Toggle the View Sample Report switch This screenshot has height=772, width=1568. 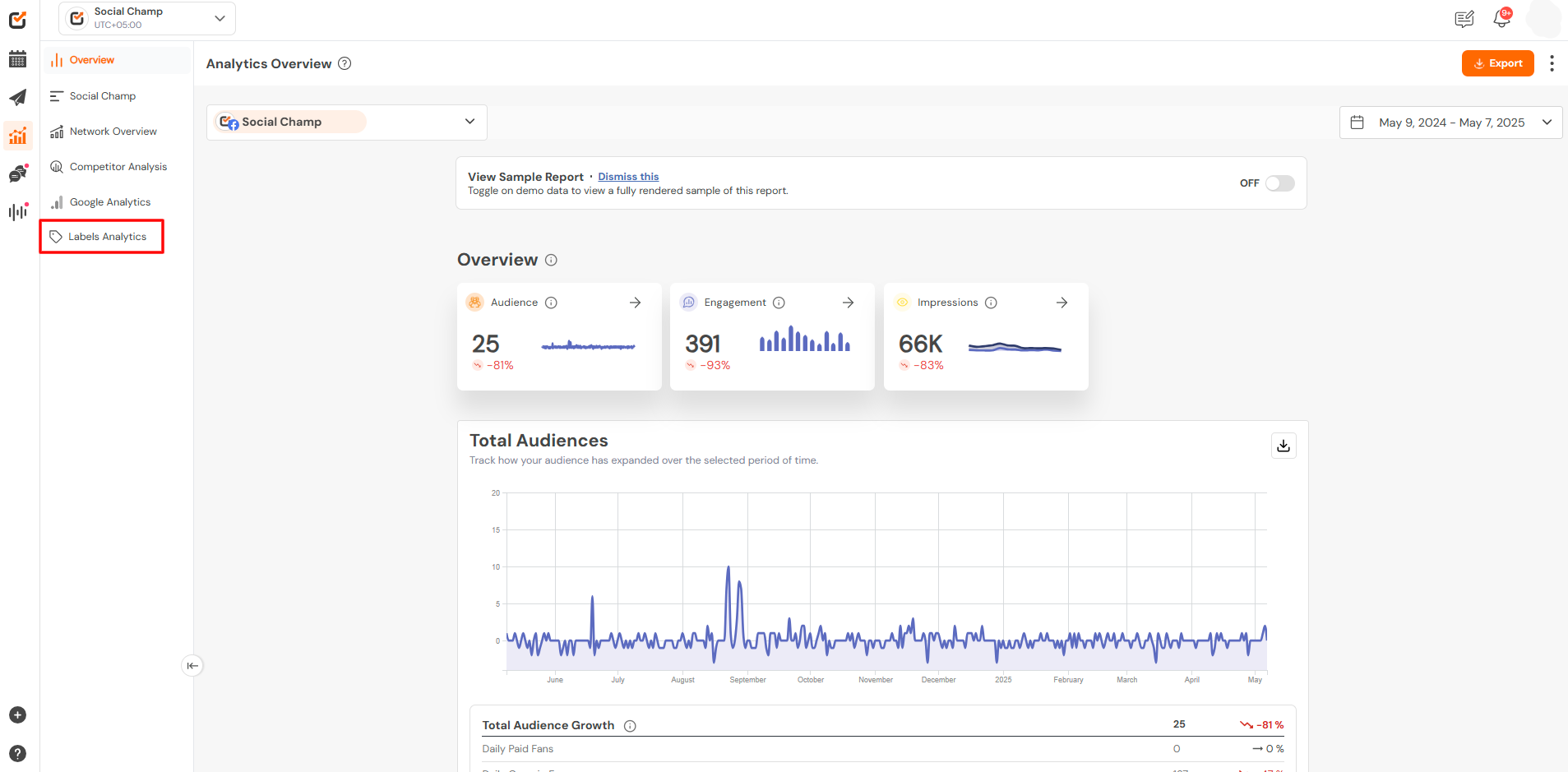coord(1279,183)
